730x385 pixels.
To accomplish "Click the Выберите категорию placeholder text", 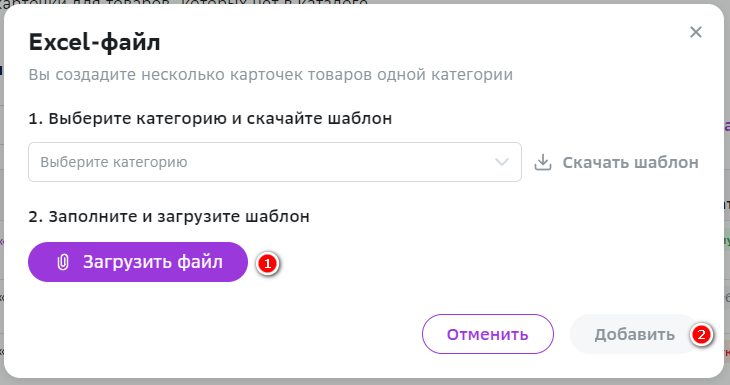I will (114, 162).
